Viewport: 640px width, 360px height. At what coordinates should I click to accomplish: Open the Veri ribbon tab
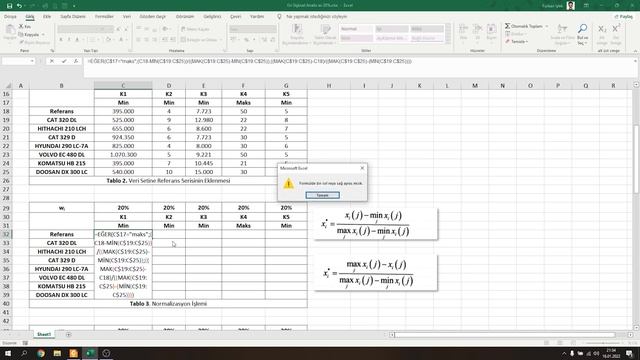tap(127, 17)
